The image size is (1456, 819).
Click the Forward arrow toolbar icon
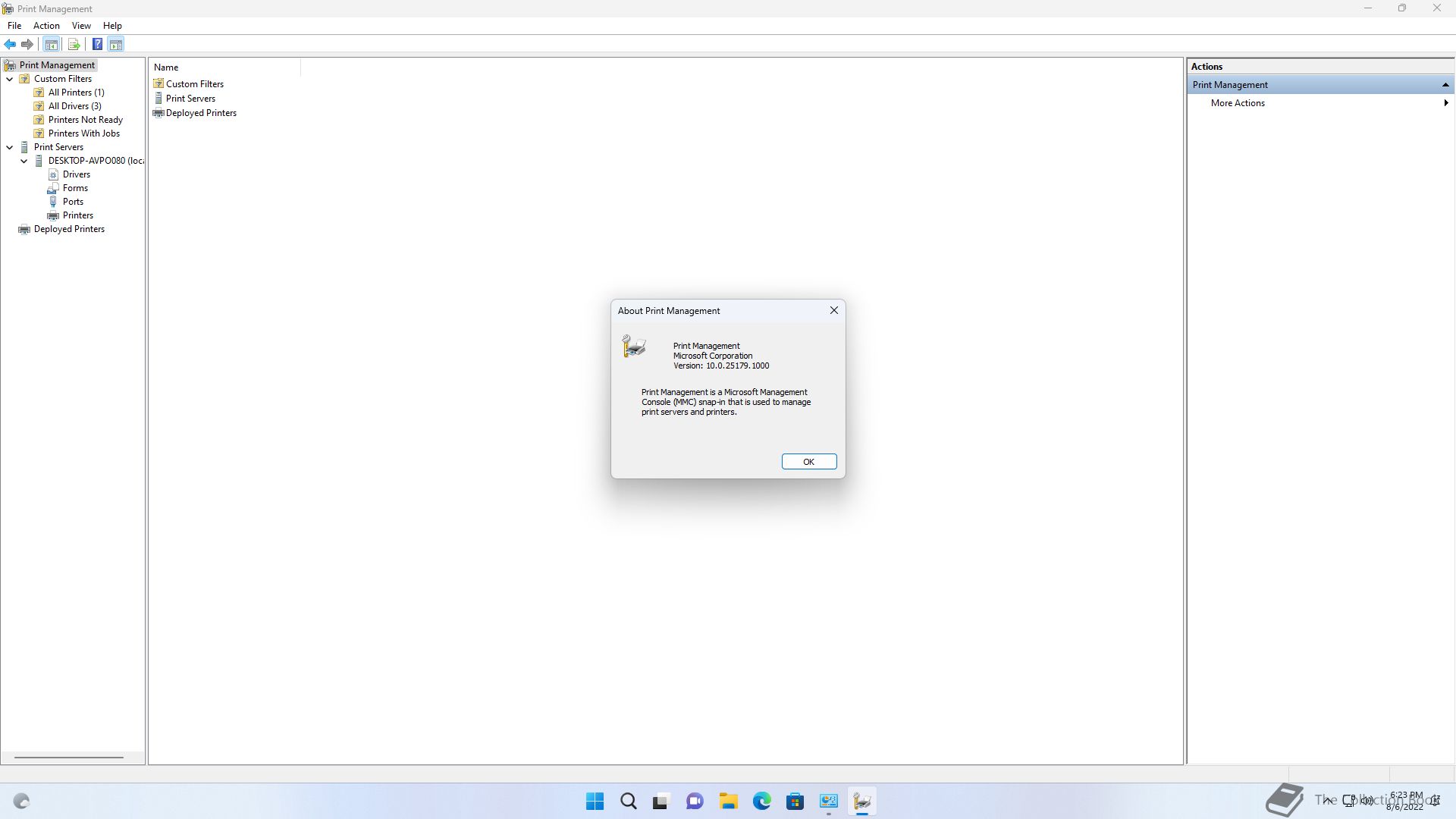(x=27, y=44)
